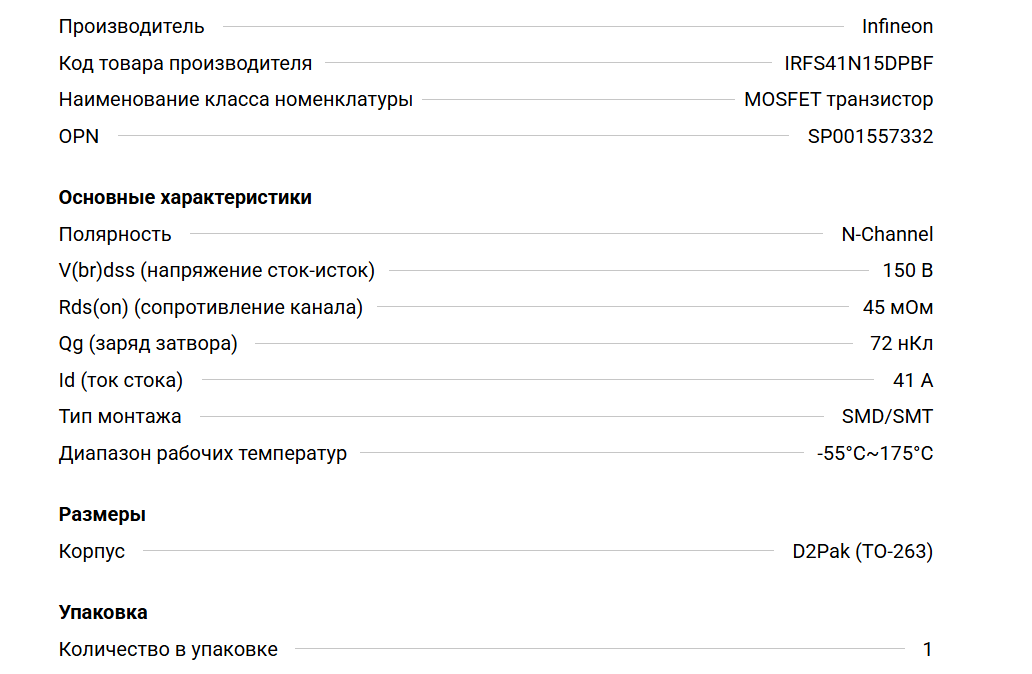Click the SMD/SMT mounting type value
Viewport: 1032px width, 674px height.
[887, 417]
